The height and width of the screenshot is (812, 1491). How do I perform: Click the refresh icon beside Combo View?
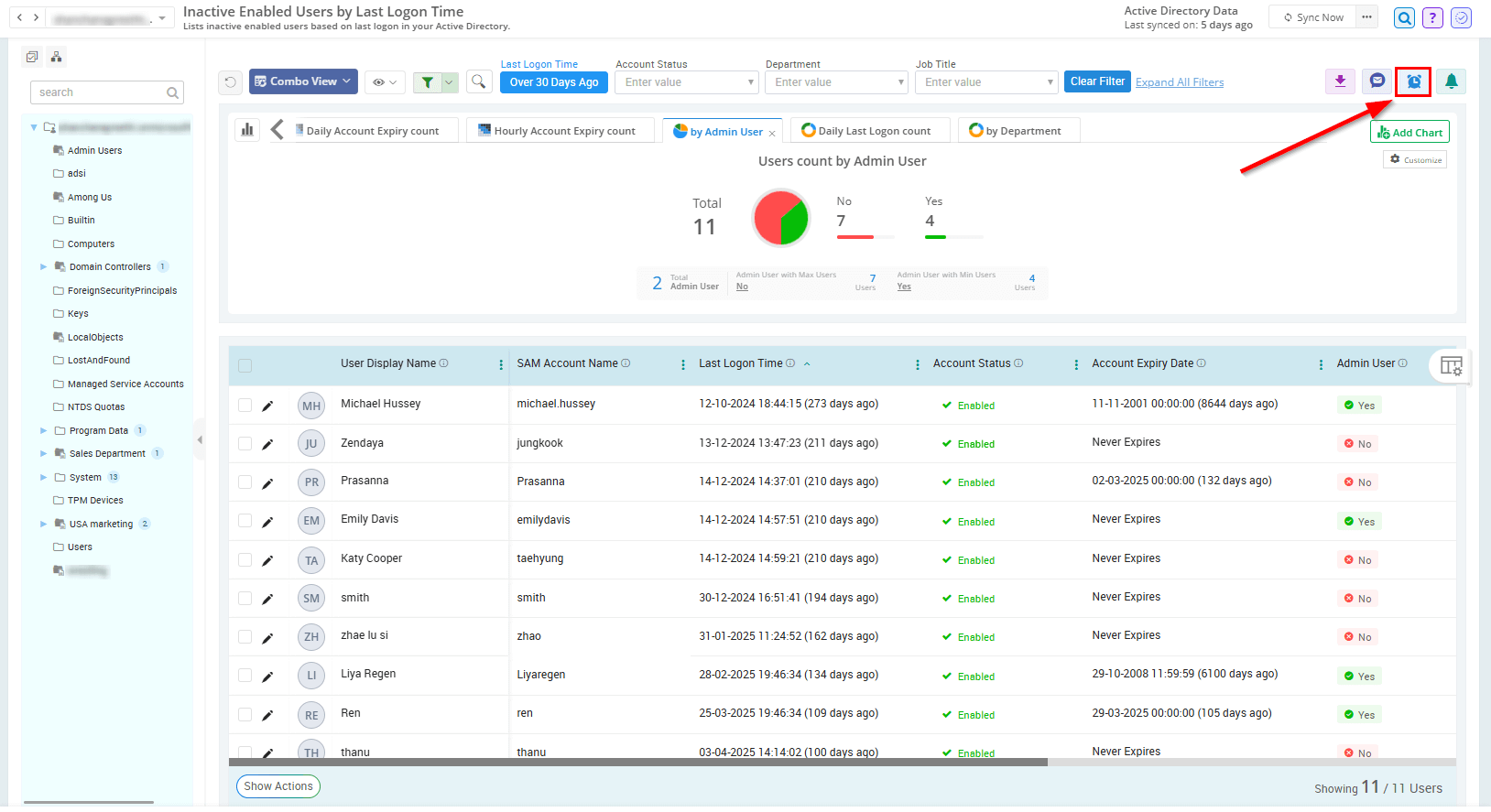(231, 82)
